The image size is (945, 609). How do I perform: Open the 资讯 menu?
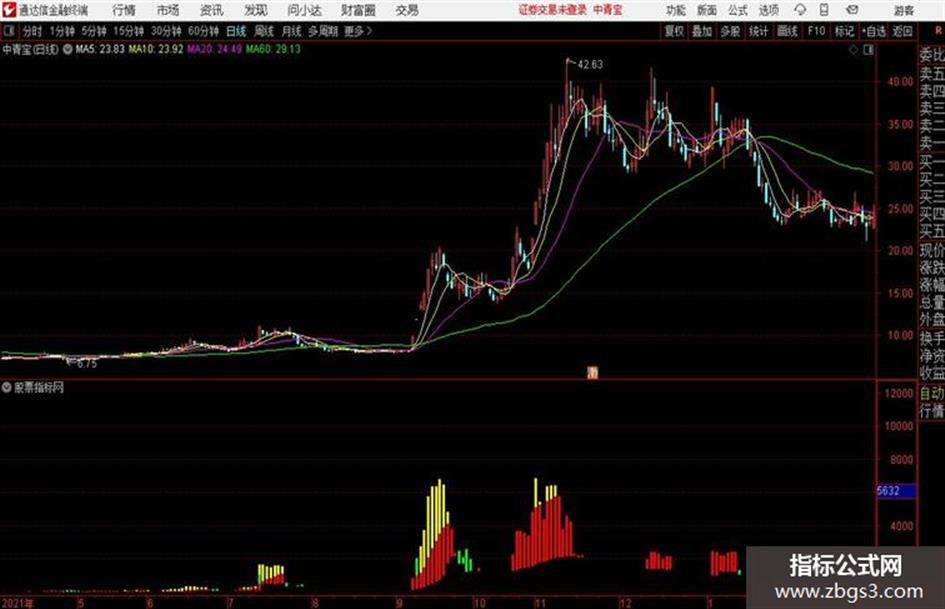(x=212, y=10)
